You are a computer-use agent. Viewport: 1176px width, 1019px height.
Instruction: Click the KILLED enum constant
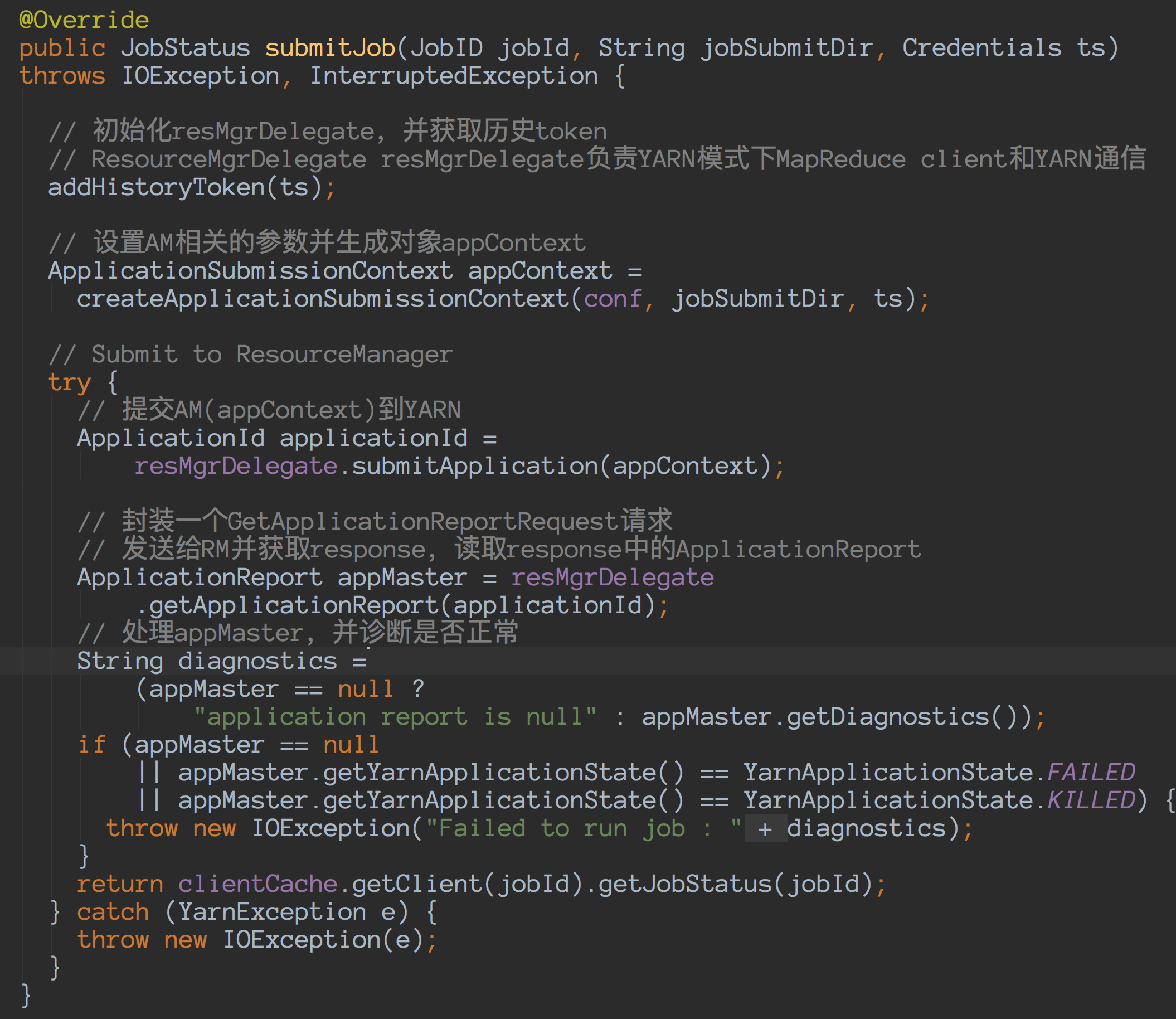1091,800
